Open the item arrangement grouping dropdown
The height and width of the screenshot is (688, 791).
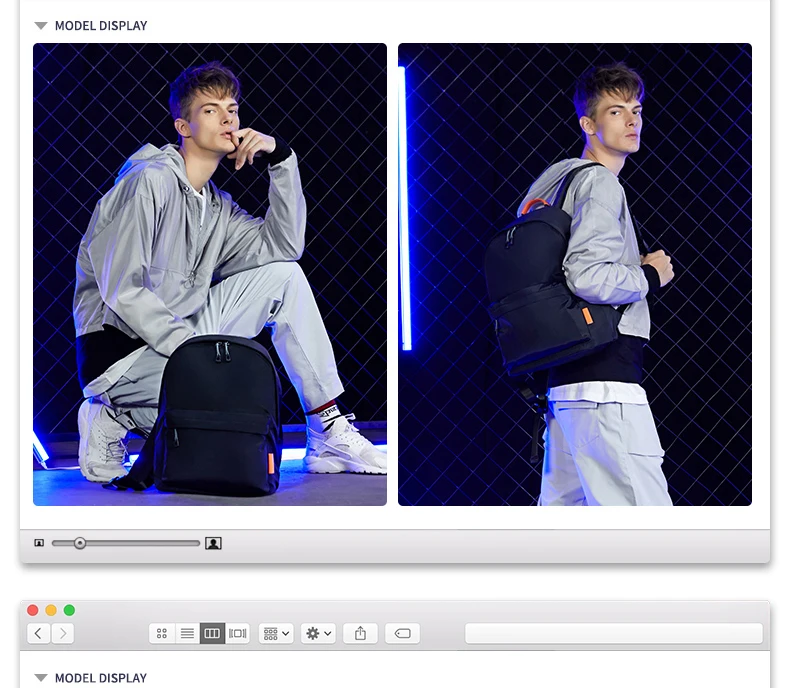click(x=276, y=633)
